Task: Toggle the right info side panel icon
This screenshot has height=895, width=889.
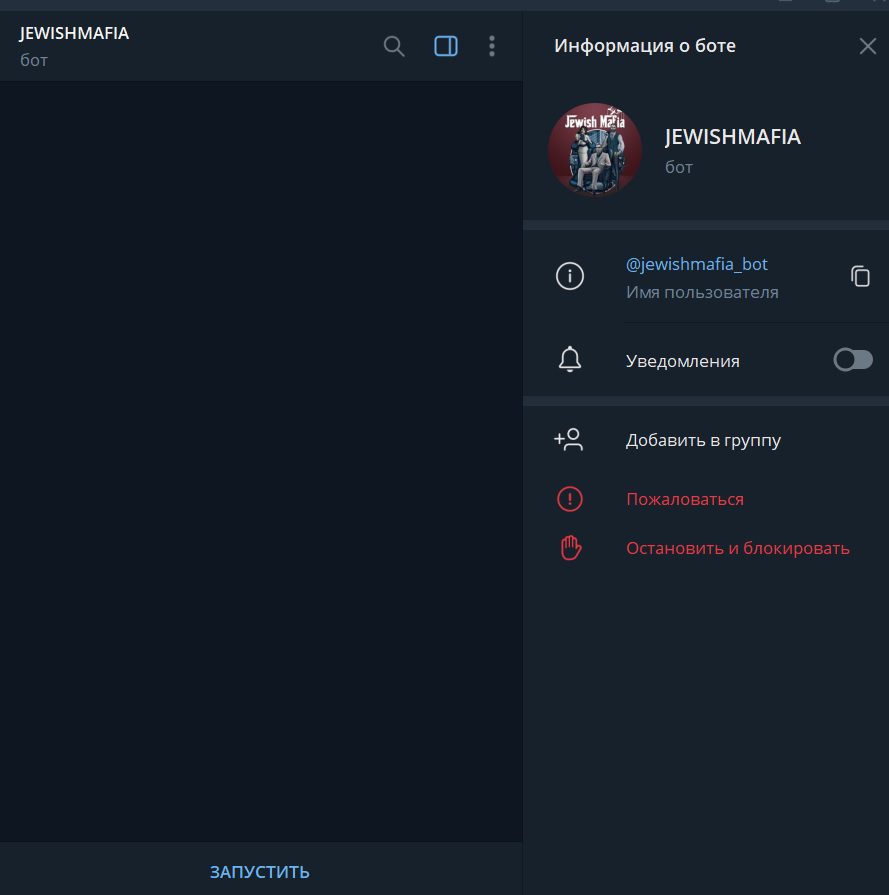Action: tap(446, 46)
